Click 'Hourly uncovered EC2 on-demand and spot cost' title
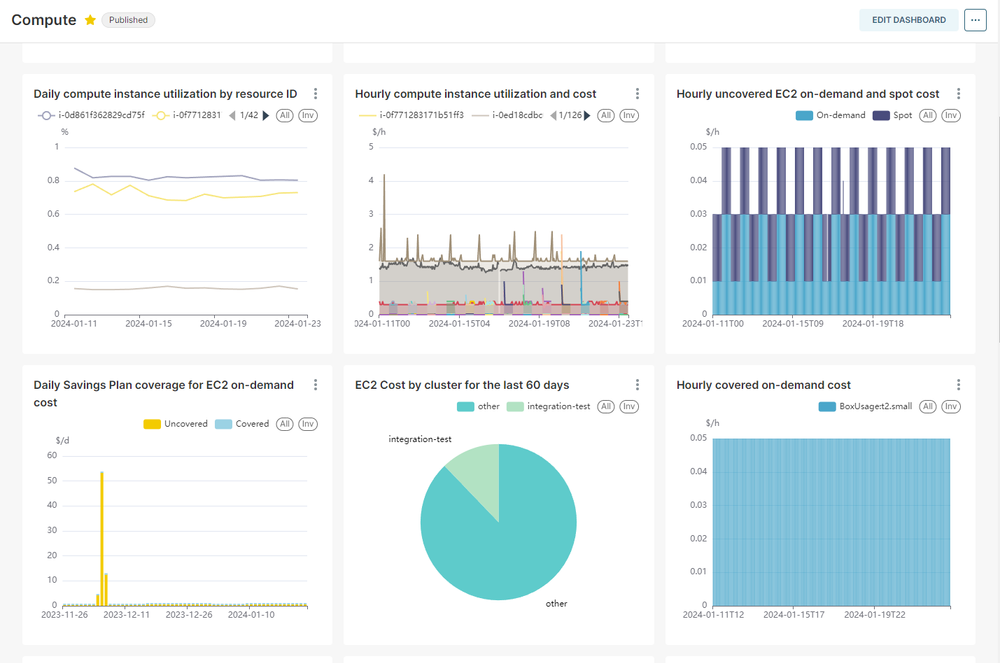The height and width of the screenshot is (663, 1000). click(808, 94)
